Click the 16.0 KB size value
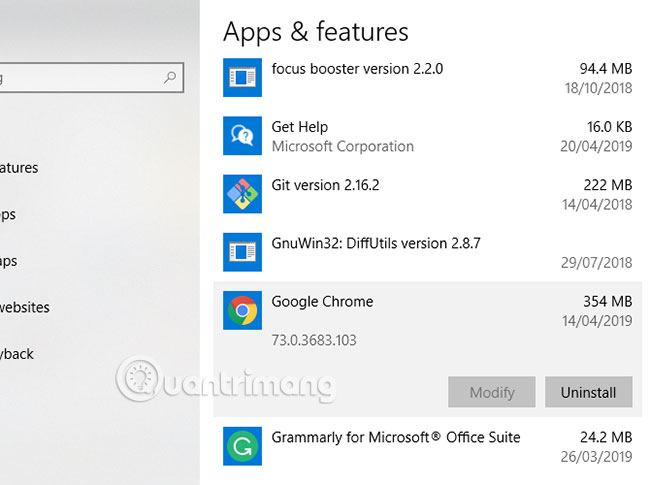Image resolution: width=650 pixels, height=485 pixels. point(609,127)
